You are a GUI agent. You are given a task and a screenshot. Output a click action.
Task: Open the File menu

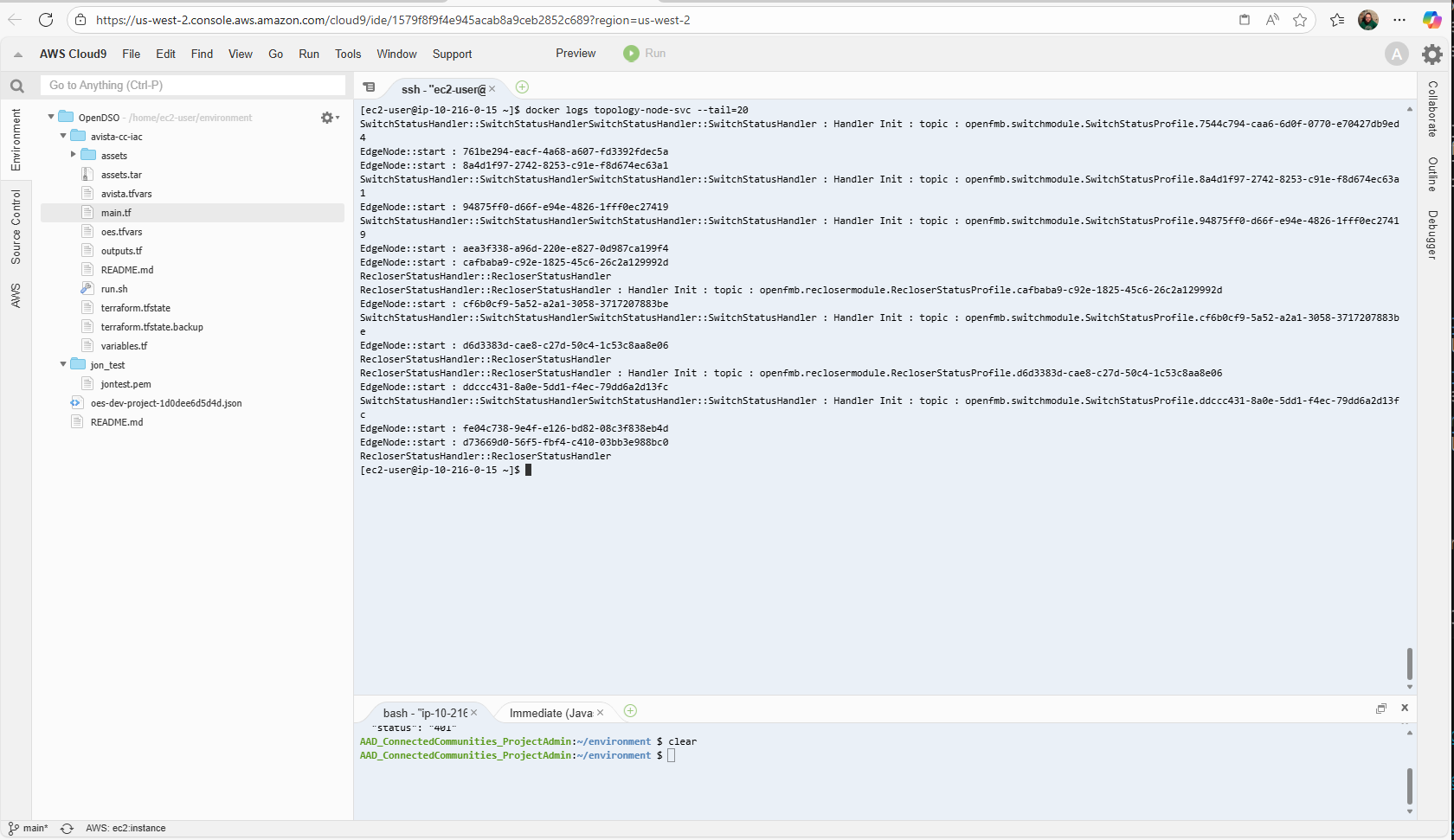[132, 54]
